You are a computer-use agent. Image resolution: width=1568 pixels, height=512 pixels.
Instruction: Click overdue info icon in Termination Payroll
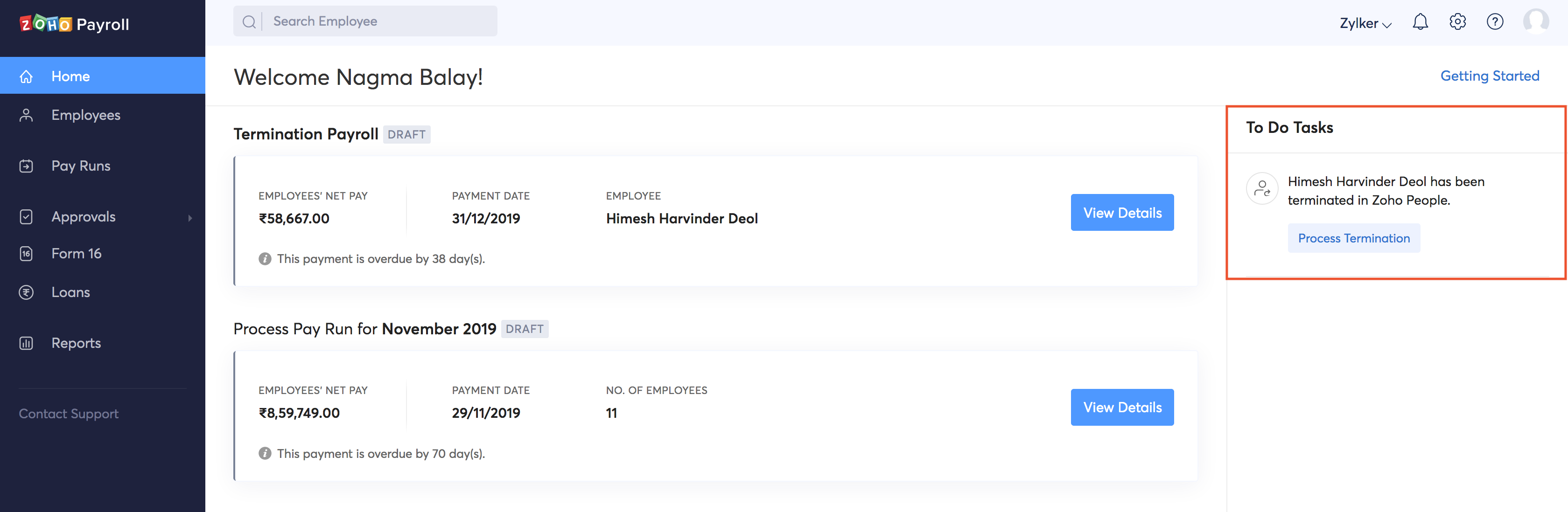[x=265, y=259]
